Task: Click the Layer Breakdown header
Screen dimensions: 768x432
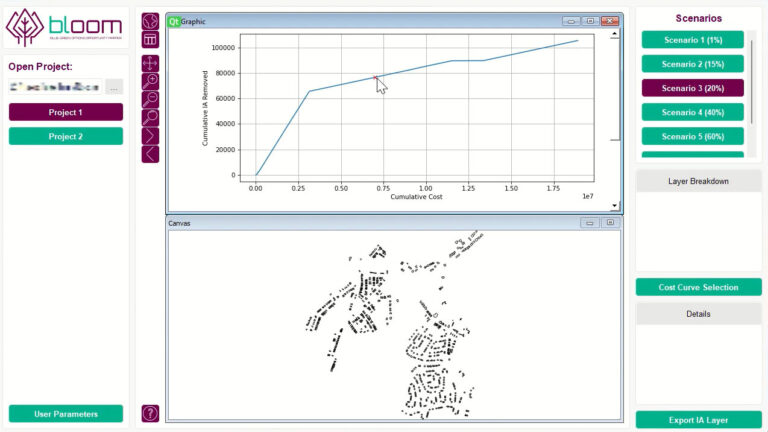Action: [x=698, y=181]
